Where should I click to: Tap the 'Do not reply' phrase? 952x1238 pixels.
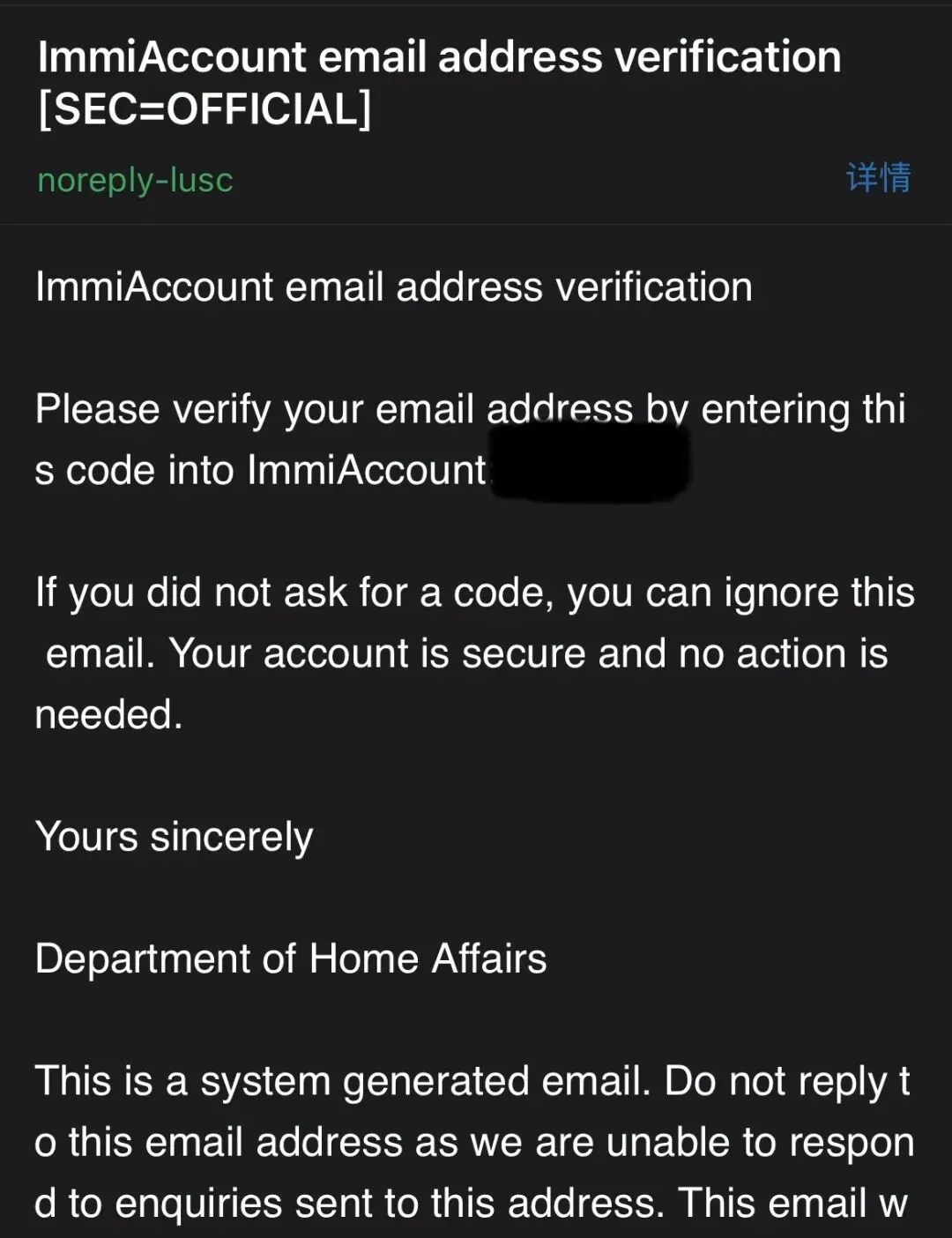(775, 1082)
